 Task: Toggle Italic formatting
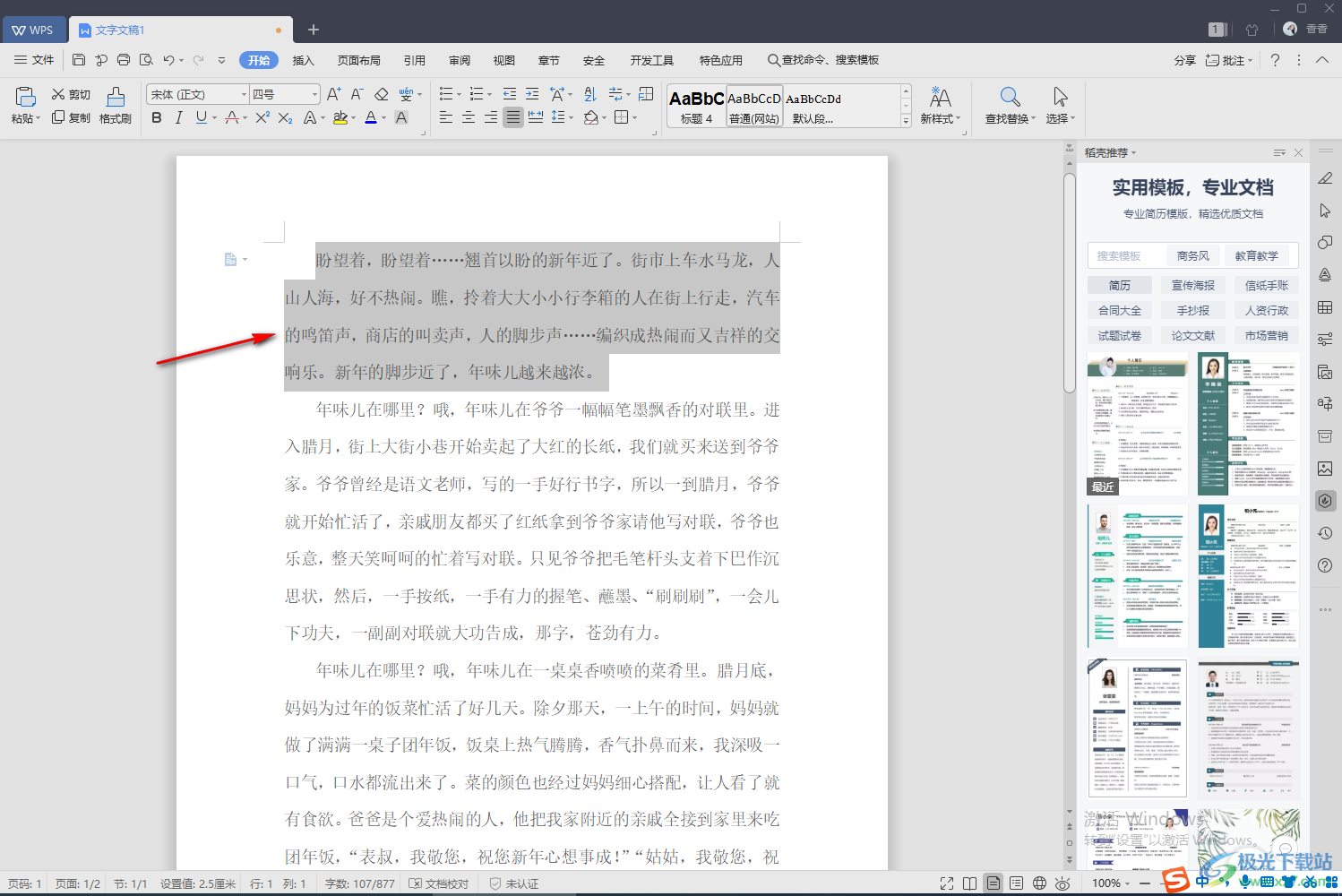click(178, 117)
